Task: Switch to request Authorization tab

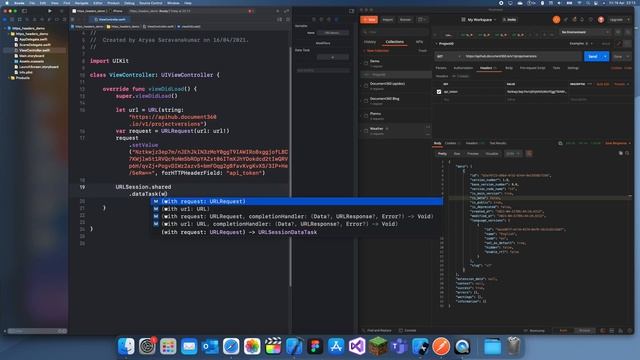Action: tap(463, 68)
